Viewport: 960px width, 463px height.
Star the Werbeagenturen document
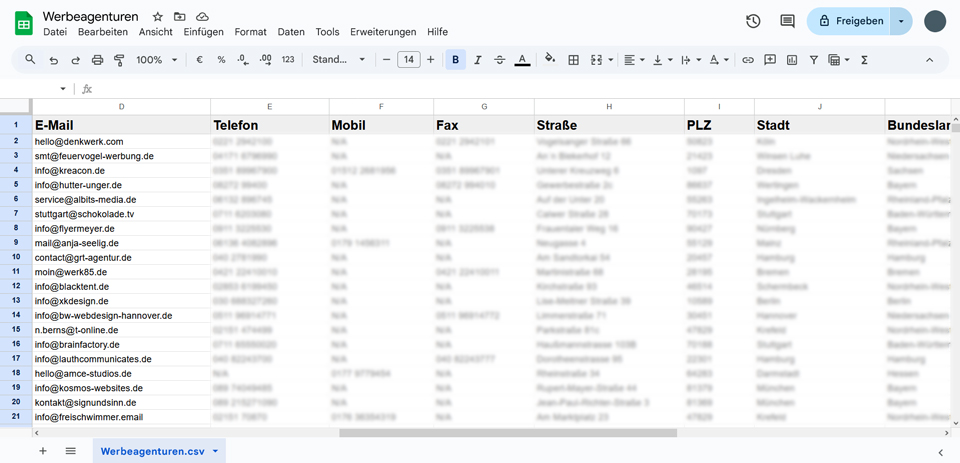[157, 17]
